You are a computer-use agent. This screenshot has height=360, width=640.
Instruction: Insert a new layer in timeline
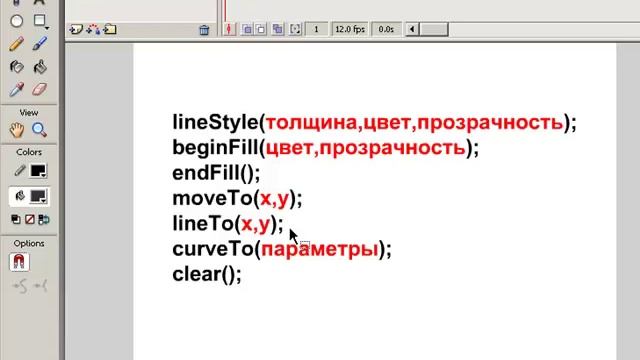point(76,29)
